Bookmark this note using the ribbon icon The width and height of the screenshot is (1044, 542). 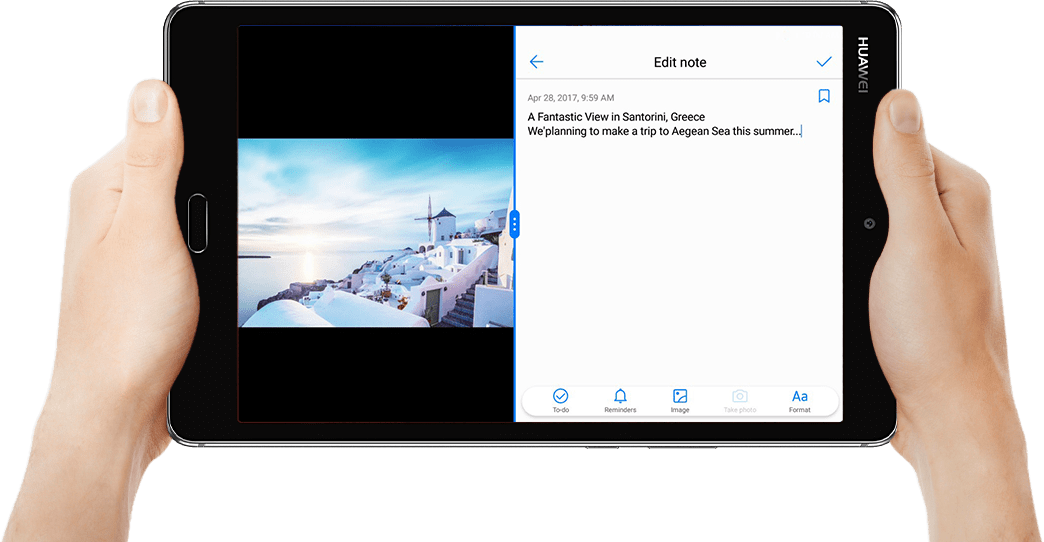pos(824,96)
